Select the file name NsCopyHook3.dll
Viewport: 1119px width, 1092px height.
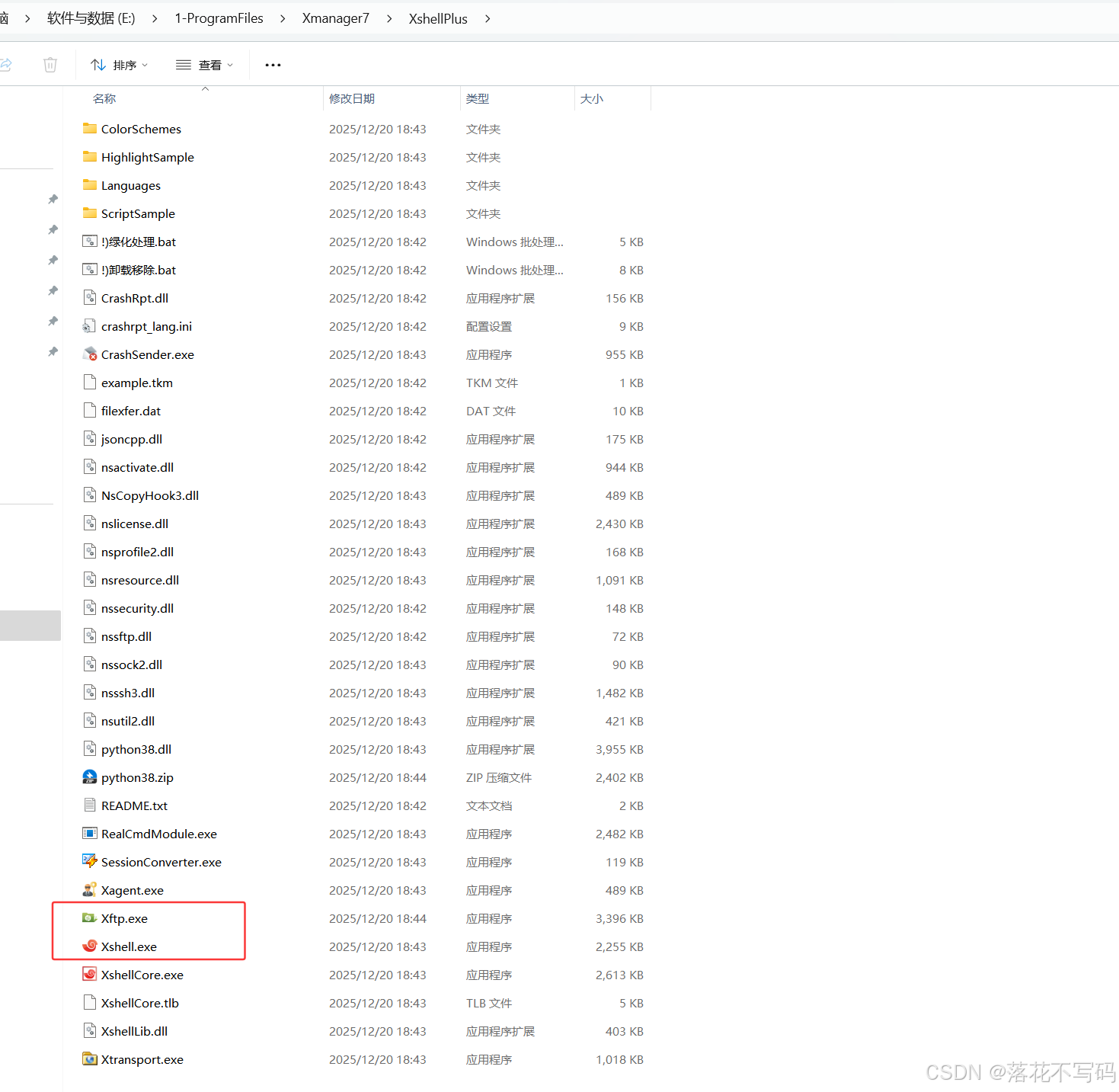point(150,495)
